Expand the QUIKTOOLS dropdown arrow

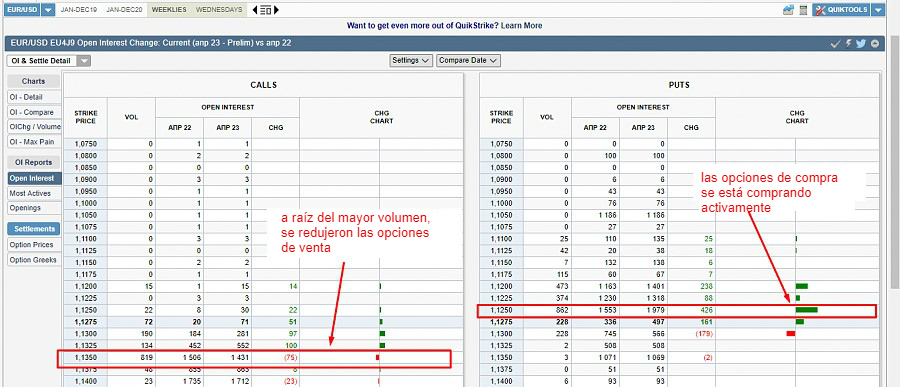(878, 10)
